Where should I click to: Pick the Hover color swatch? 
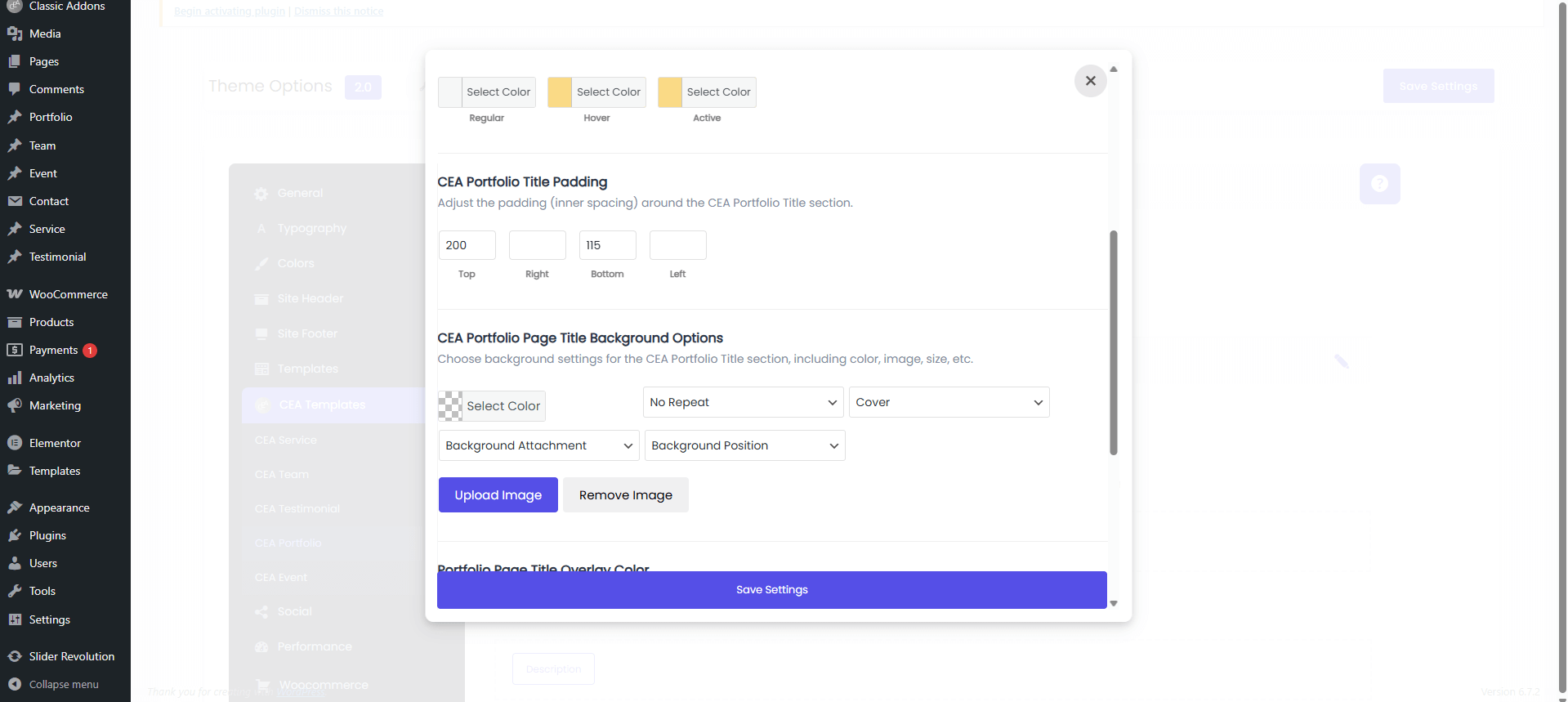click(560, 92)
